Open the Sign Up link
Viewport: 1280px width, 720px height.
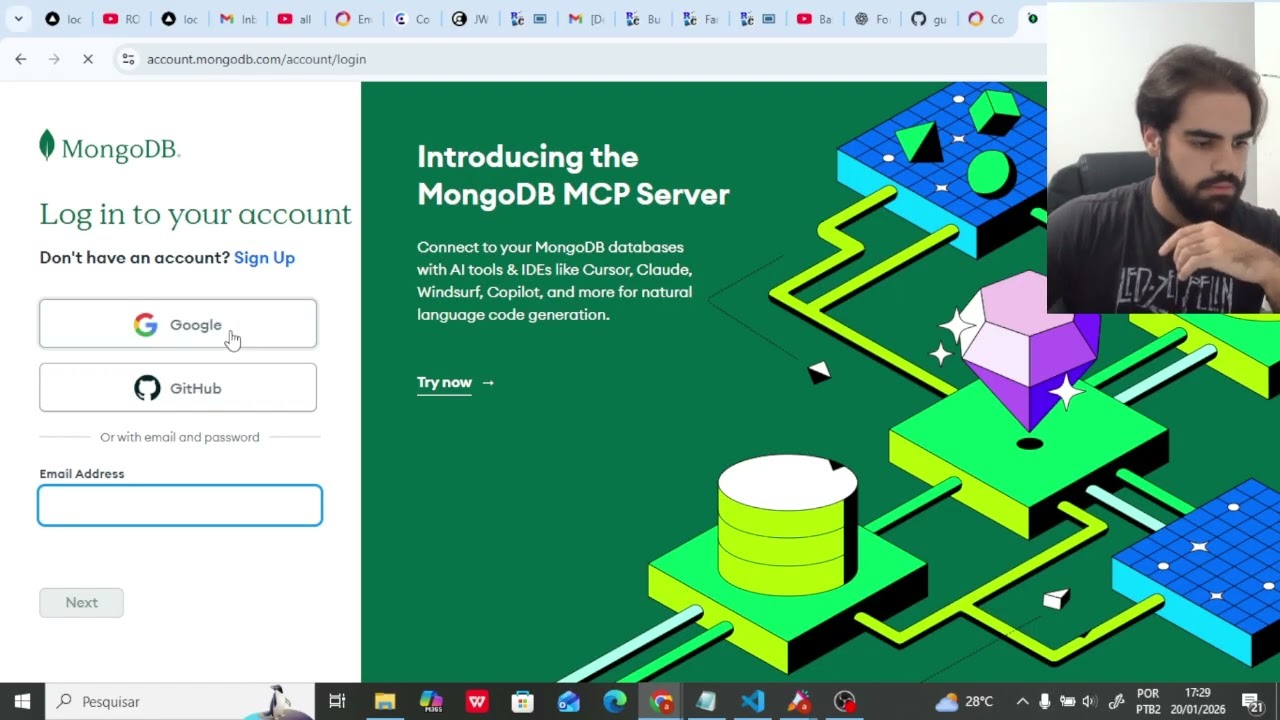click(x=264, y=258)
